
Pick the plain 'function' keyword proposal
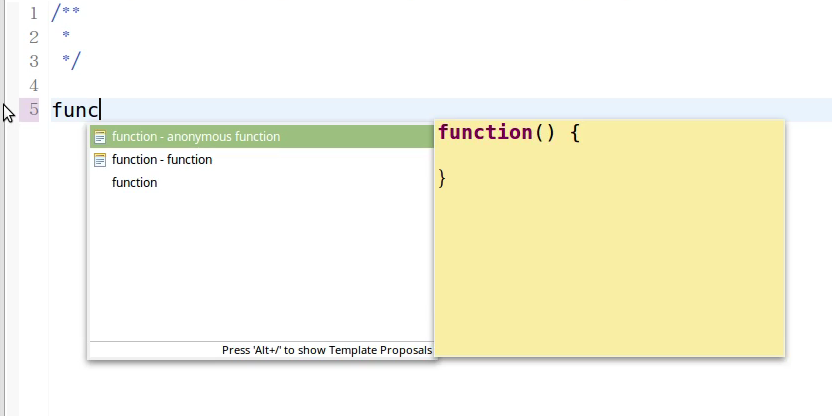pyautogui.click(x=134, y=183)
